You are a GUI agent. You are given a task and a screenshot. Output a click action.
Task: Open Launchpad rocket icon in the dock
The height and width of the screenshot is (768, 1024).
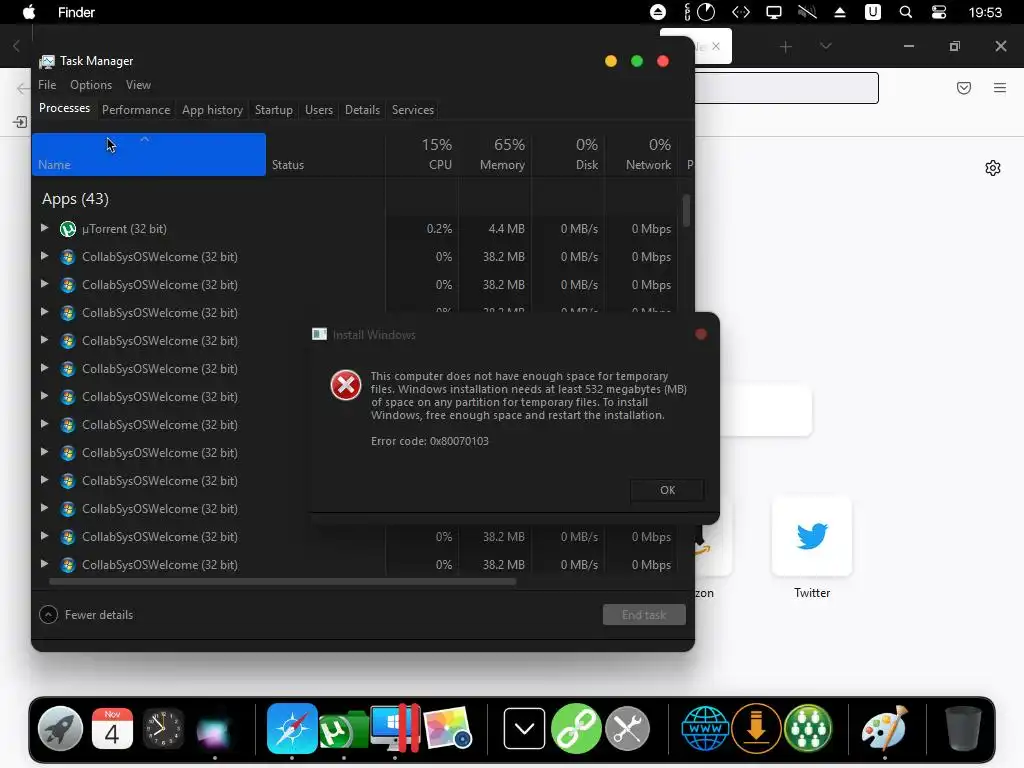(x=60, y=728)
